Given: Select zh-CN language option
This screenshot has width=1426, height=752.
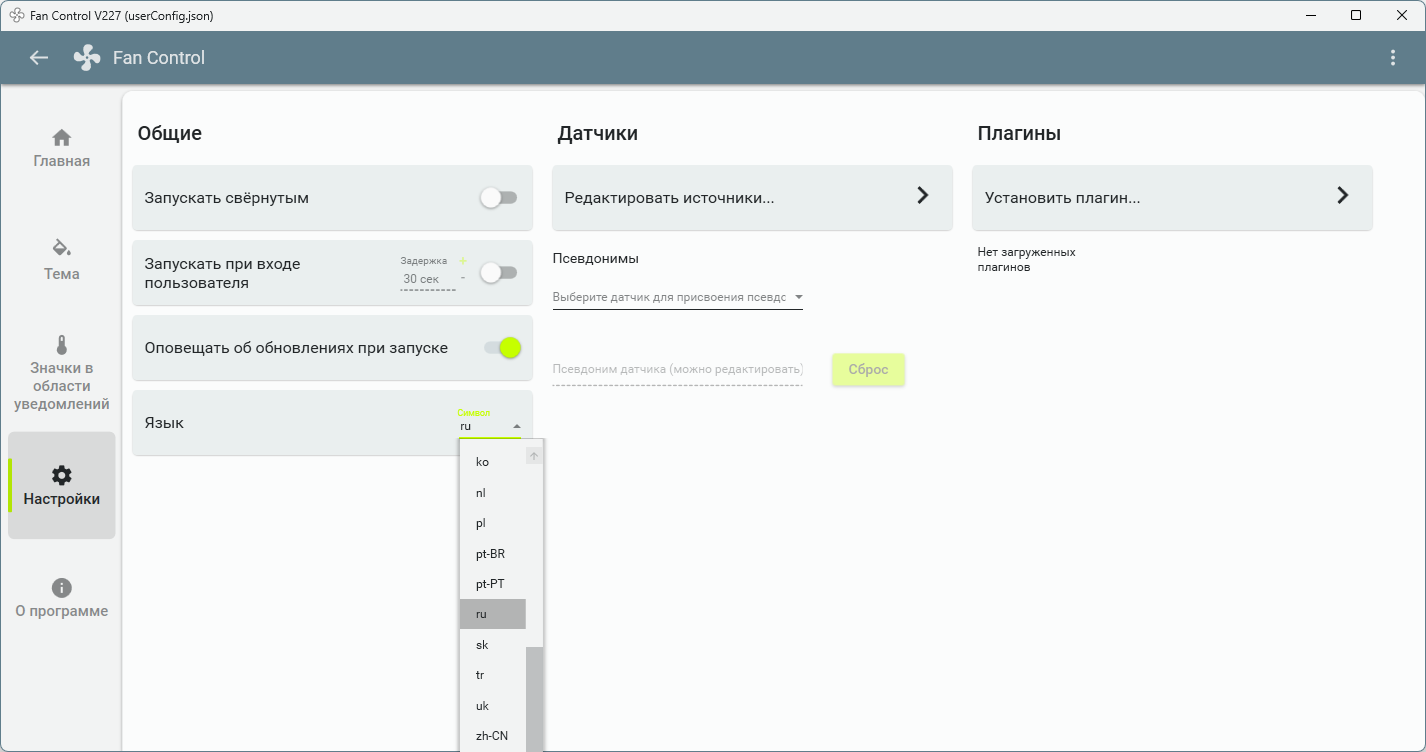Looking at the screenshot, I should [493, 736].
